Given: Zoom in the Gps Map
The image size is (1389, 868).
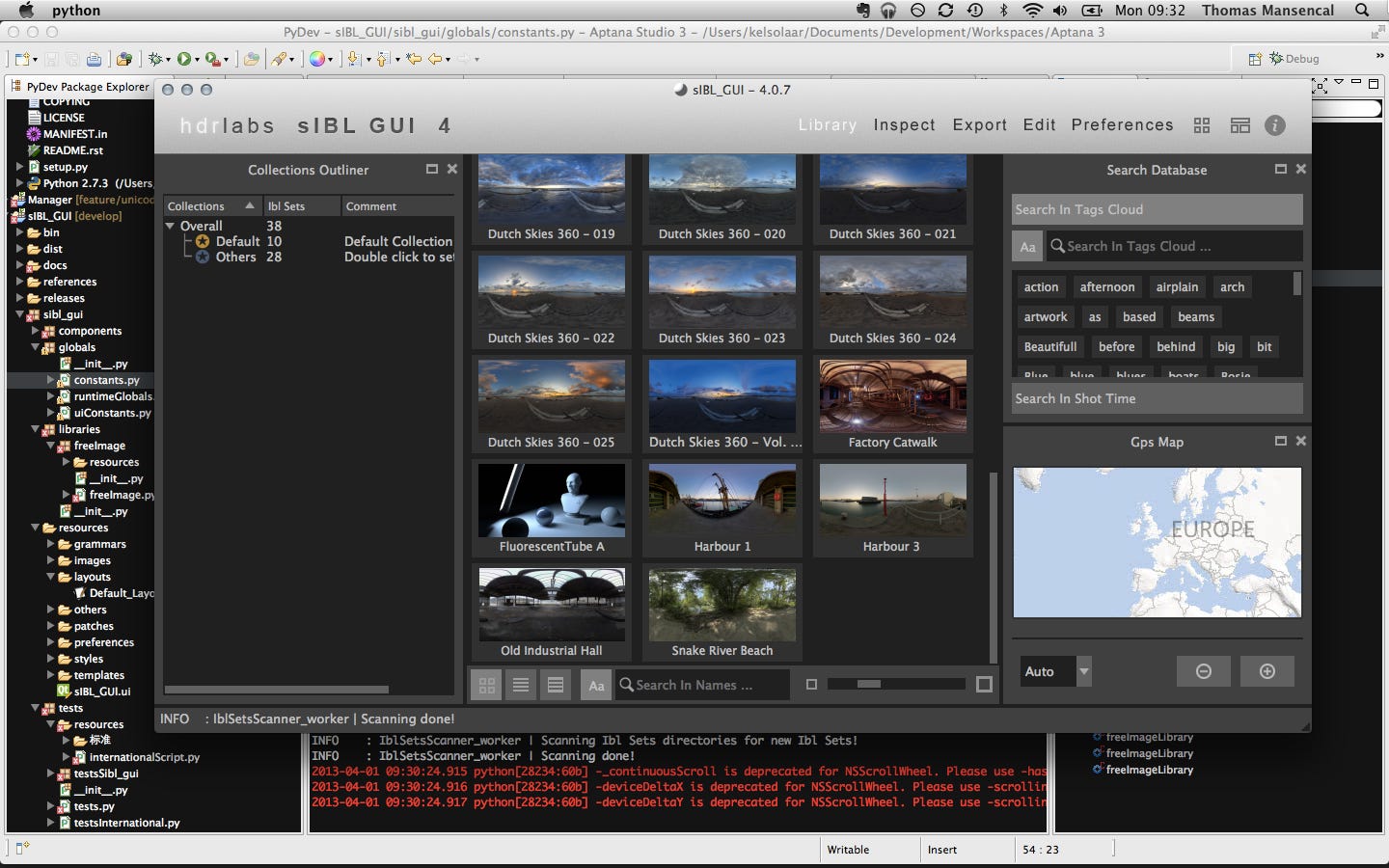Looking at the screenshot, I should 1267,671.
